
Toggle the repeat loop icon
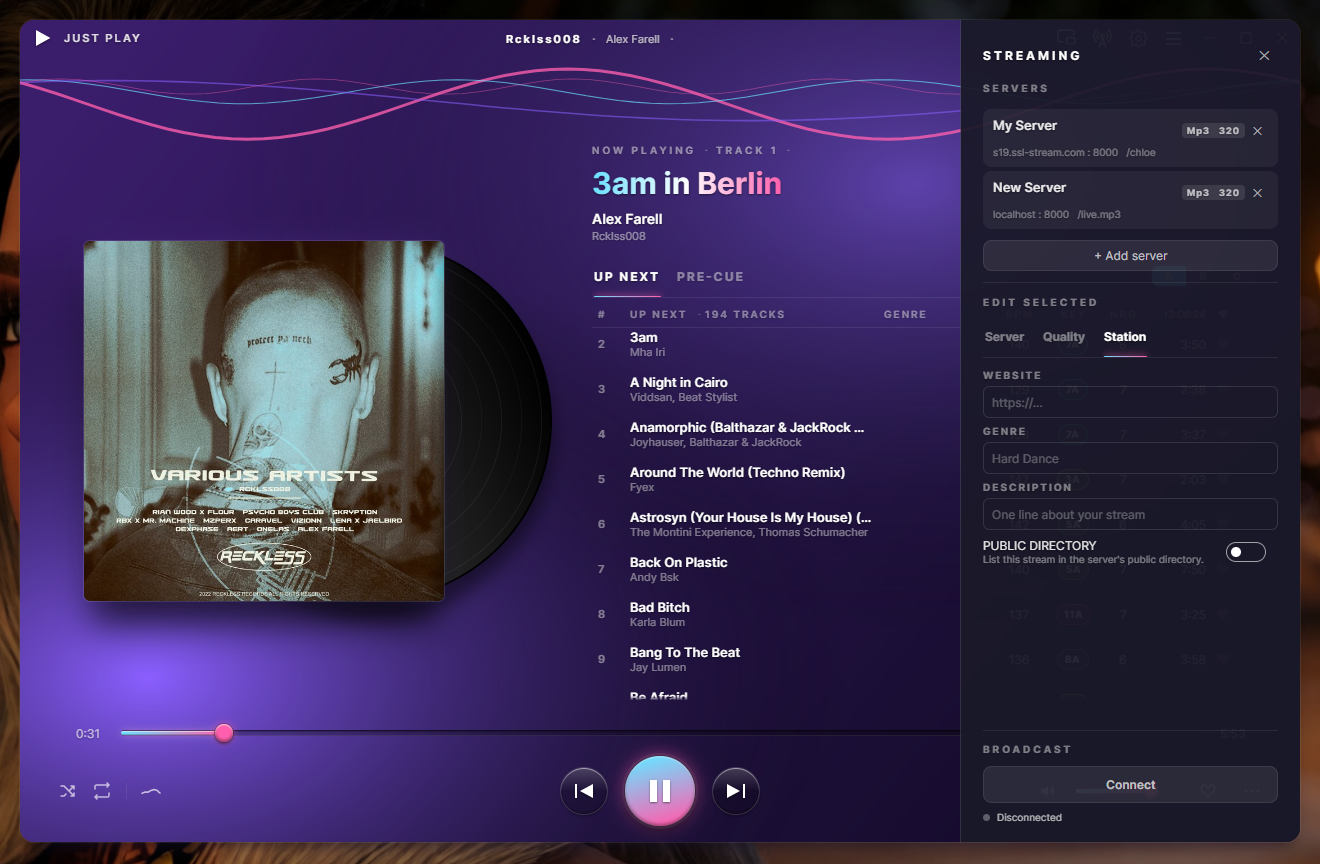(102, 791)
